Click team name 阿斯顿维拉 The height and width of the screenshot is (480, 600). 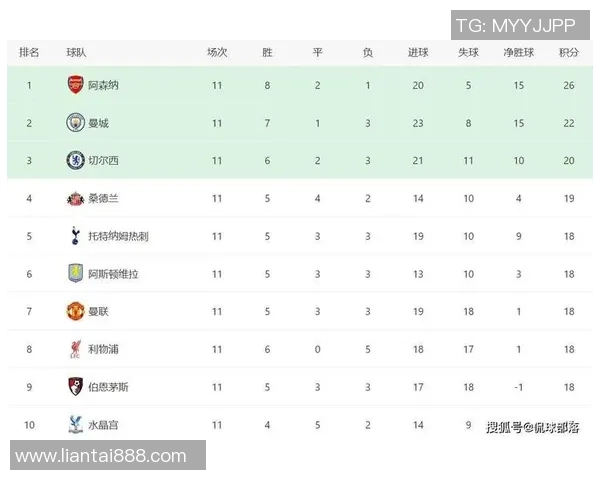(113, 274)
